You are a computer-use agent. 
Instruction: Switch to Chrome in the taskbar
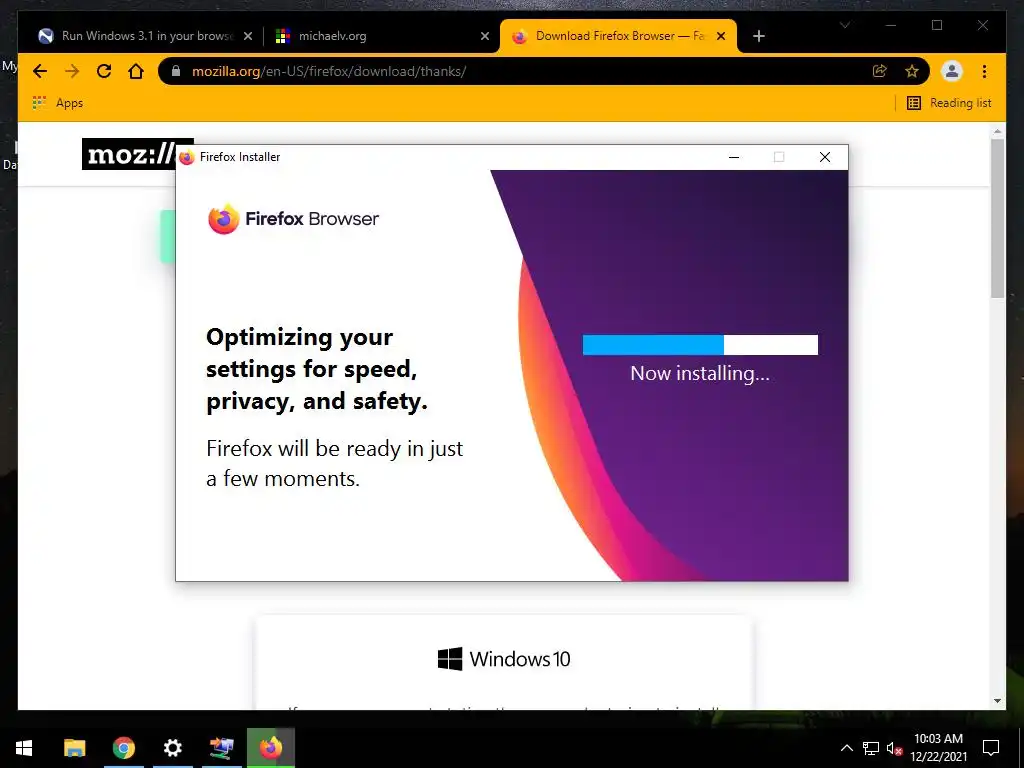(123, 748)
